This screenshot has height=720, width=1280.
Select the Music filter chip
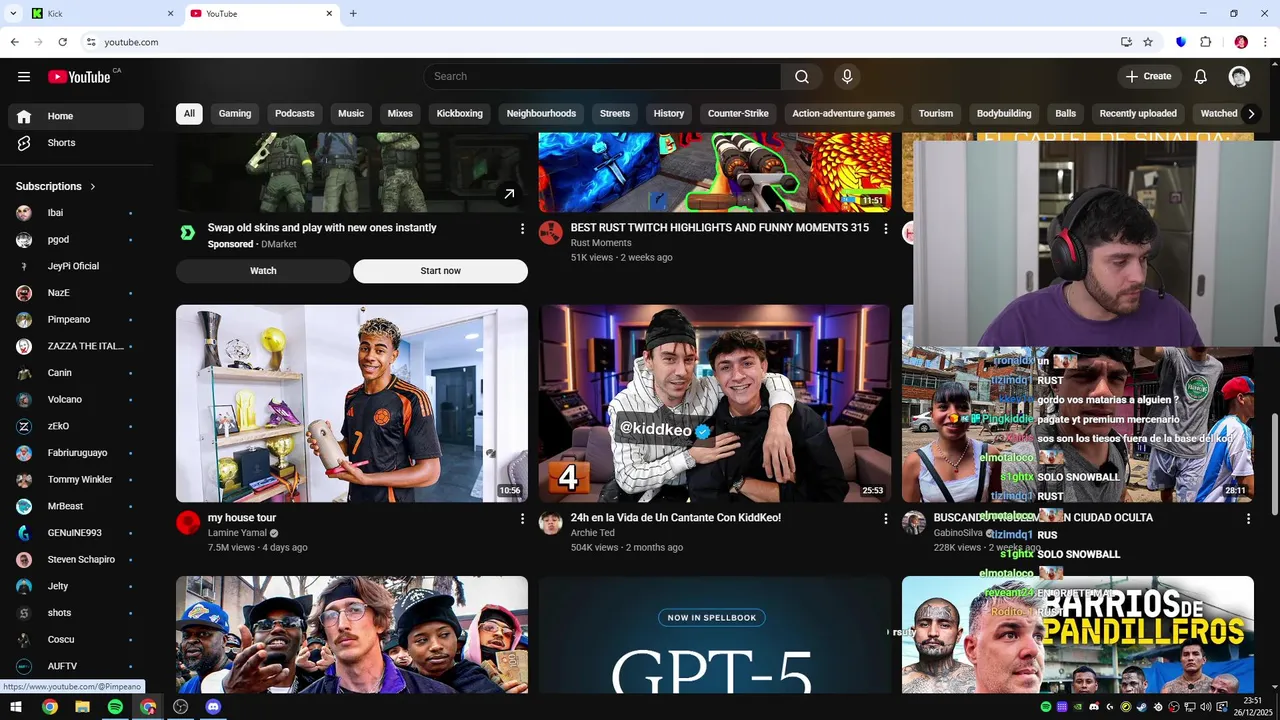351,114
